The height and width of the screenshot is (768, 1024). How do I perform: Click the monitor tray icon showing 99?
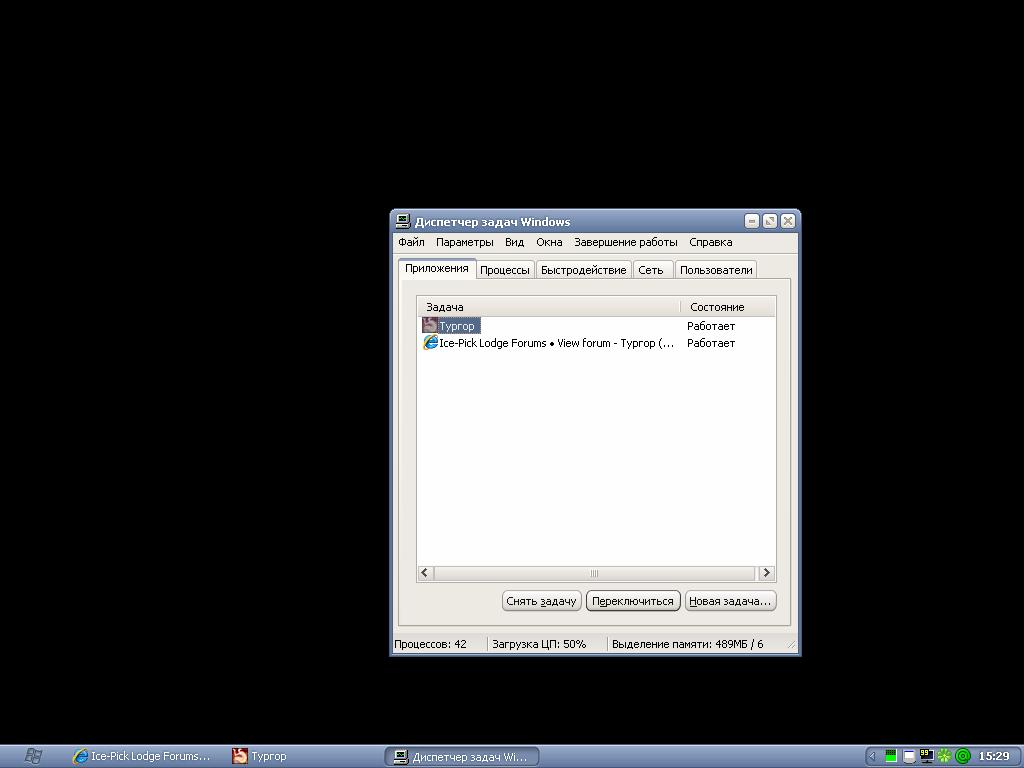coord(926,756)
